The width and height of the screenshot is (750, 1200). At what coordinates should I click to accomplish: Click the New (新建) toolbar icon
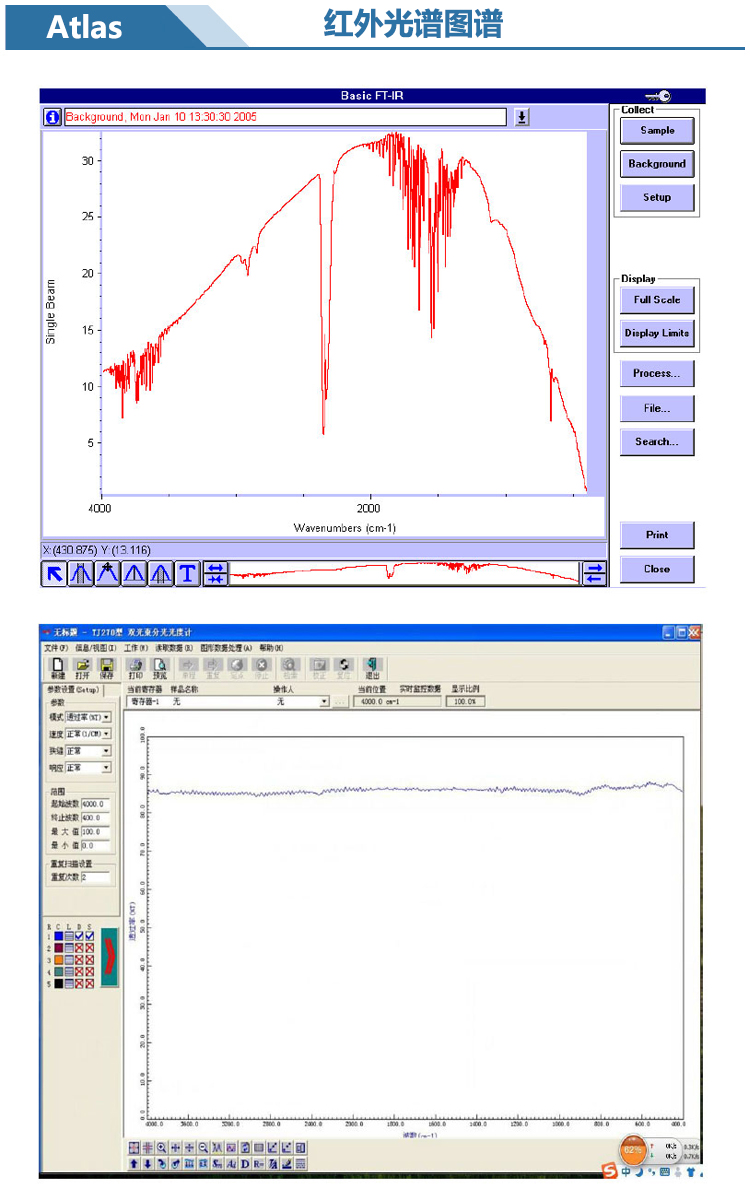(x=58, y=668)
